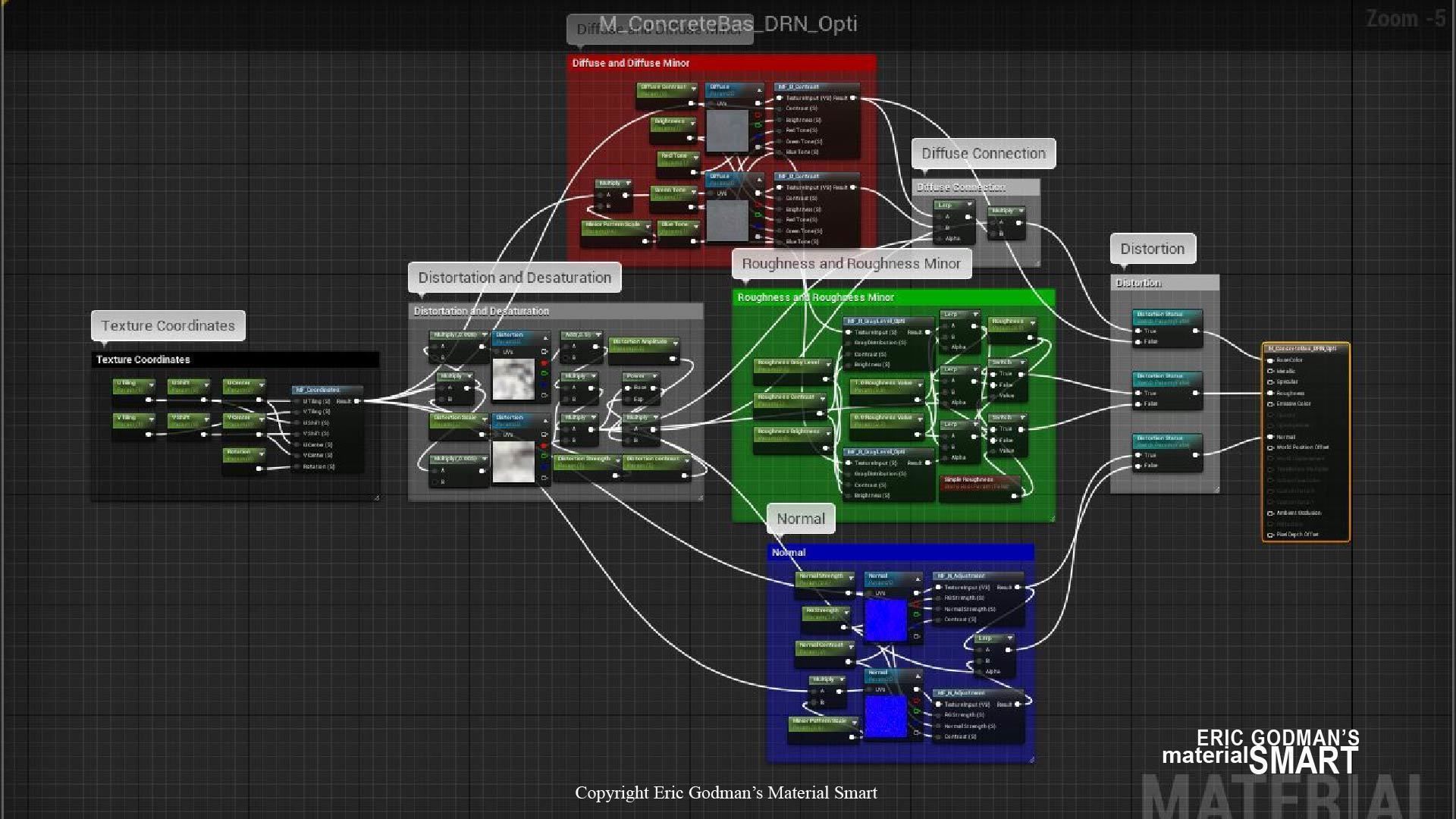Select the Texture Coordinates comment title bar
The image size is (1456, 819).
235,359
